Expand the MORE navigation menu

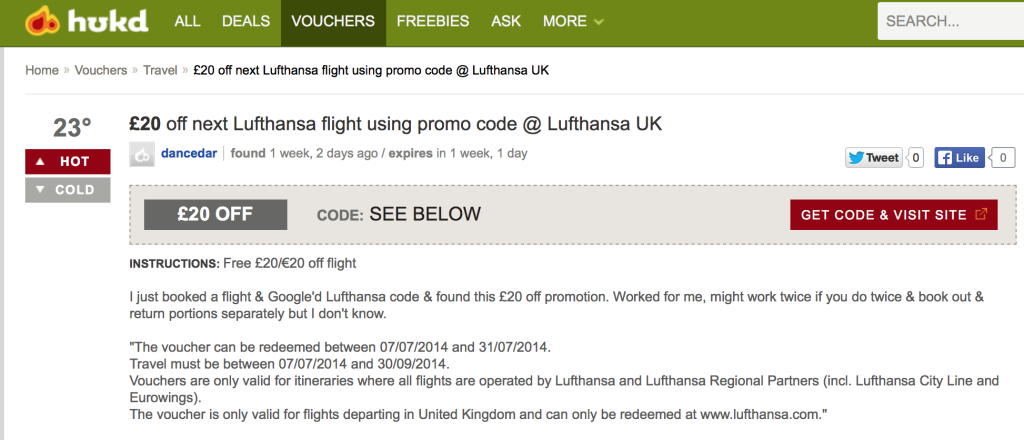[x=573, y=21]
